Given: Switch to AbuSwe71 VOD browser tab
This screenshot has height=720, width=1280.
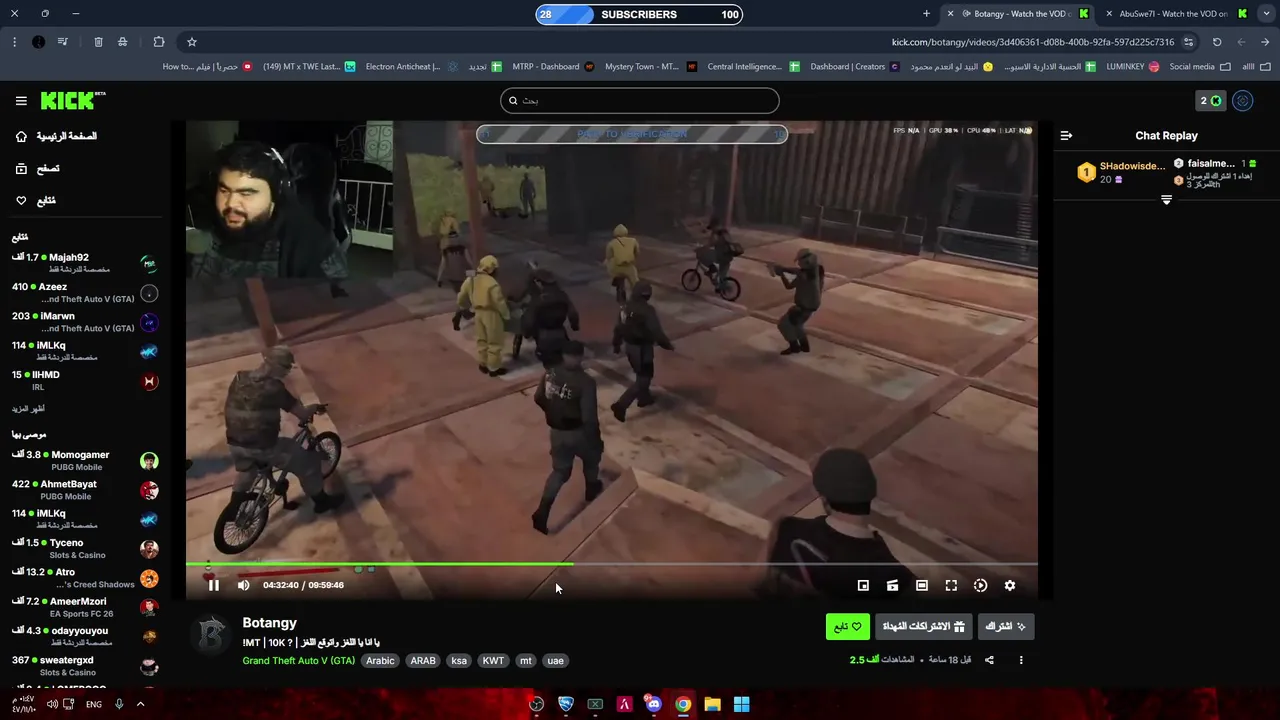Looking at the screenshot, I should coord(1175,14).
